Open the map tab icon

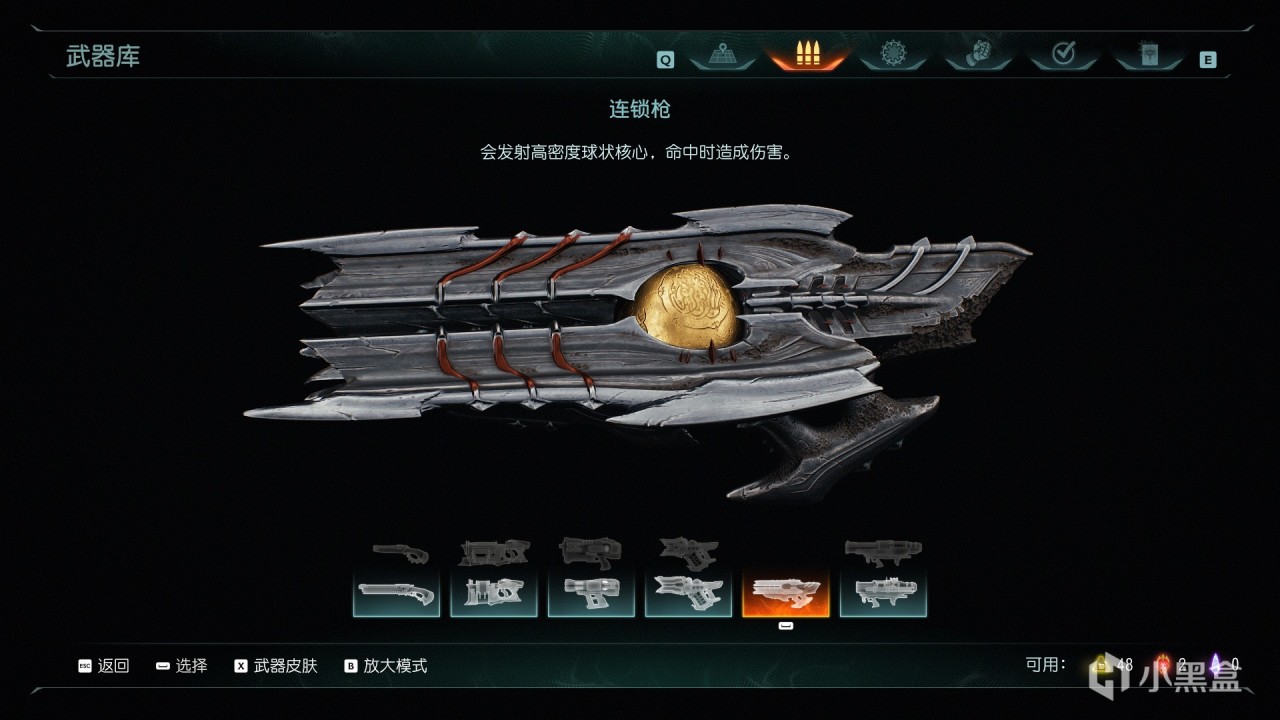(721, 55)
